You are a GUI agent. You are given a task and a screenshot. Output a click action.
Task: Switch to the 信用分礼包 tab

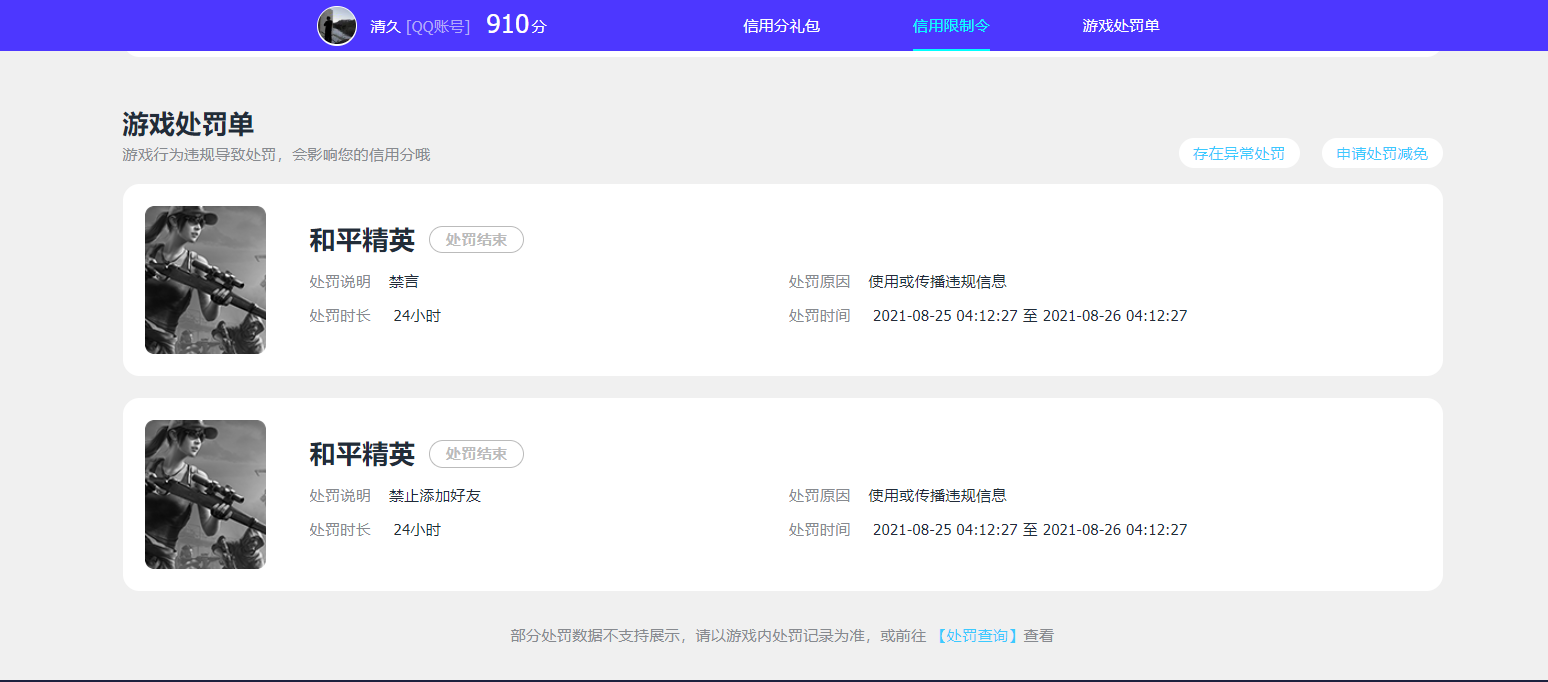pyautogui.click(x=781, y=26)
